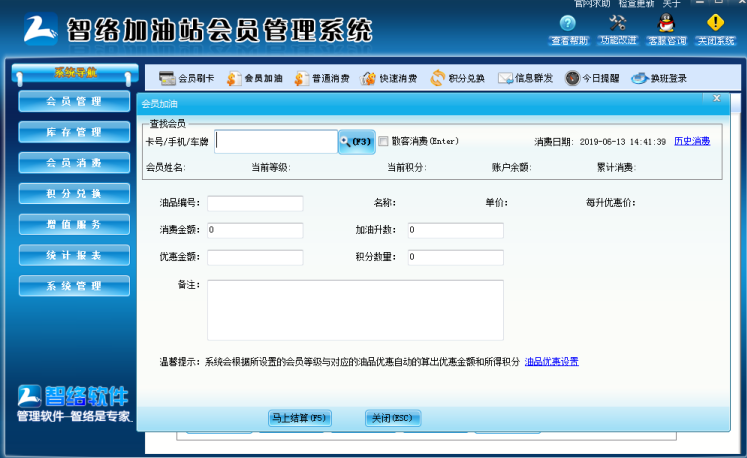
Task: Open the 今日提醒 toolbar item
Action: pyautogui.click(x=592, y=78)
